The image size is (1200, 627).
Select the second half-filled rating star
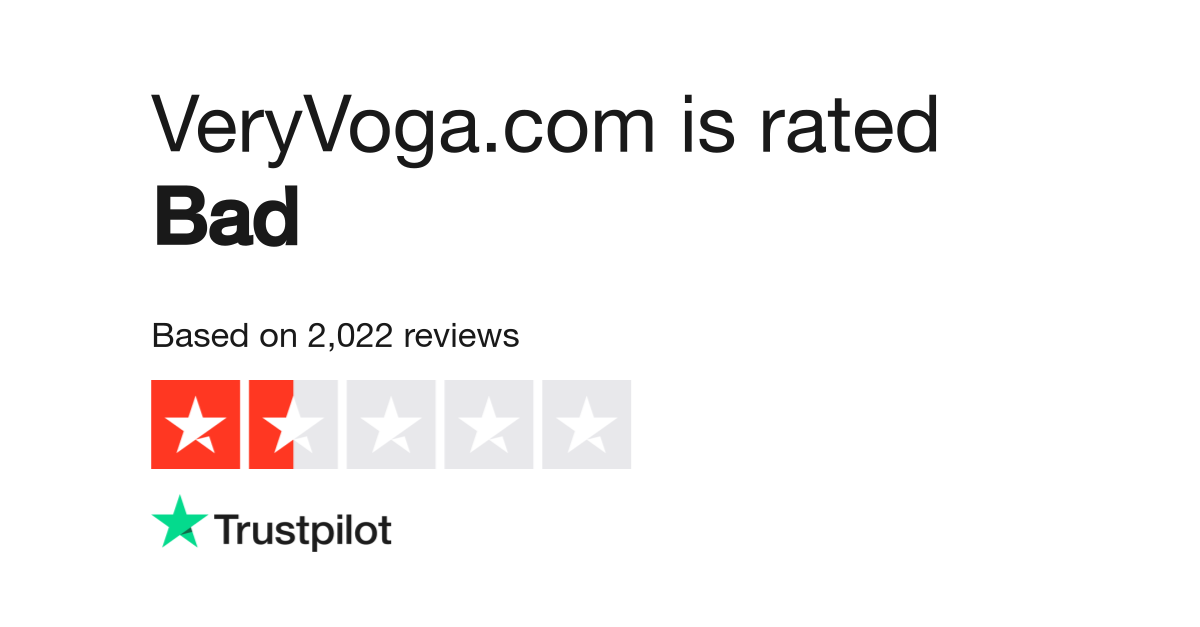tap(293, 424)
